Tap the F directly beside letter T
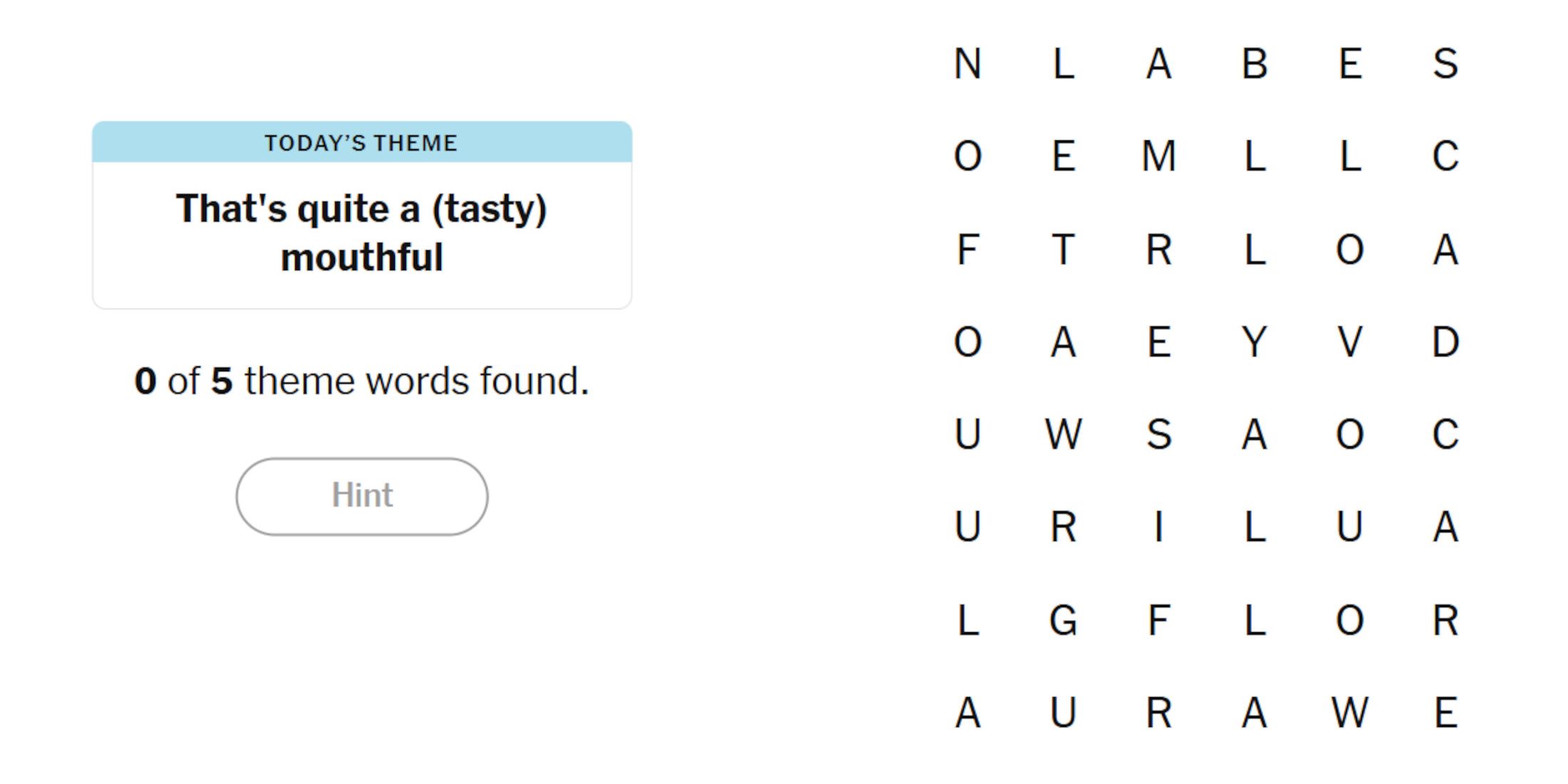The width and height of the screenshot is (1568, 784). (968, 249)
